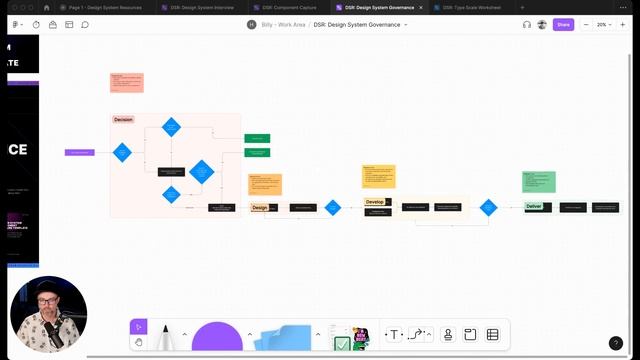Open widgets and stickers library
640x360 pixels.
[x=349, y=337]
